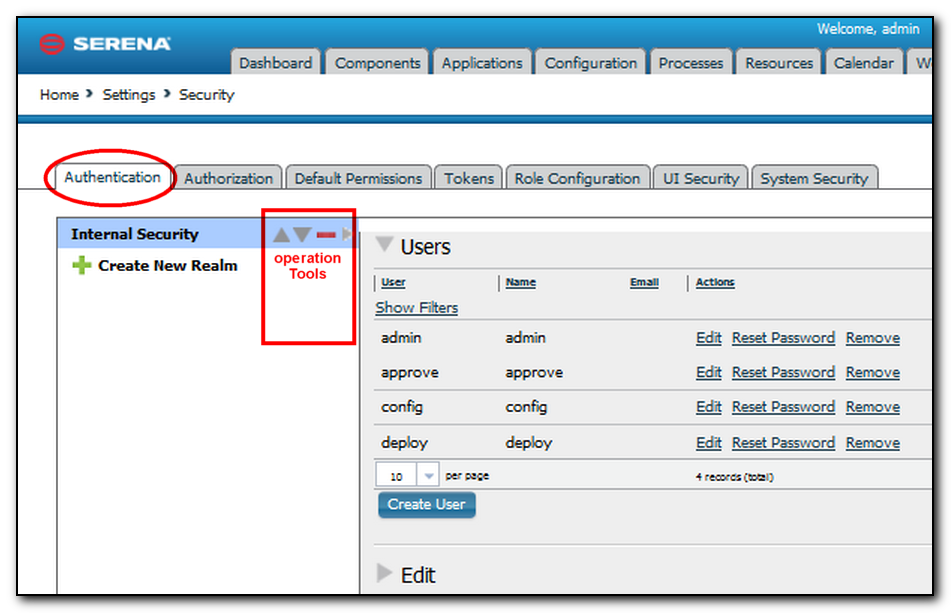The width and height of the screenshot is (951, 613).
Task: Reset Password for the config user
Action: (x=783, y=407)
